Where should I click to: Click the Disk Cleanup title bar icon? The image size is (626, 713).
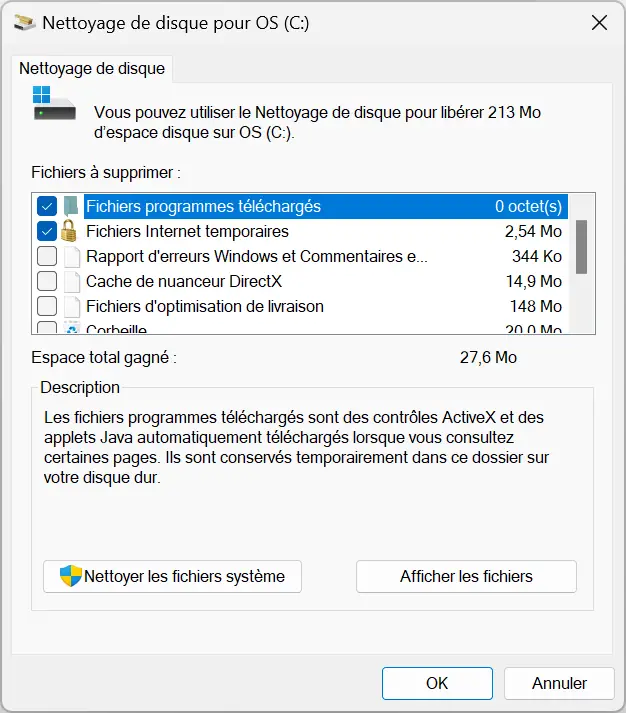(25, 22)
